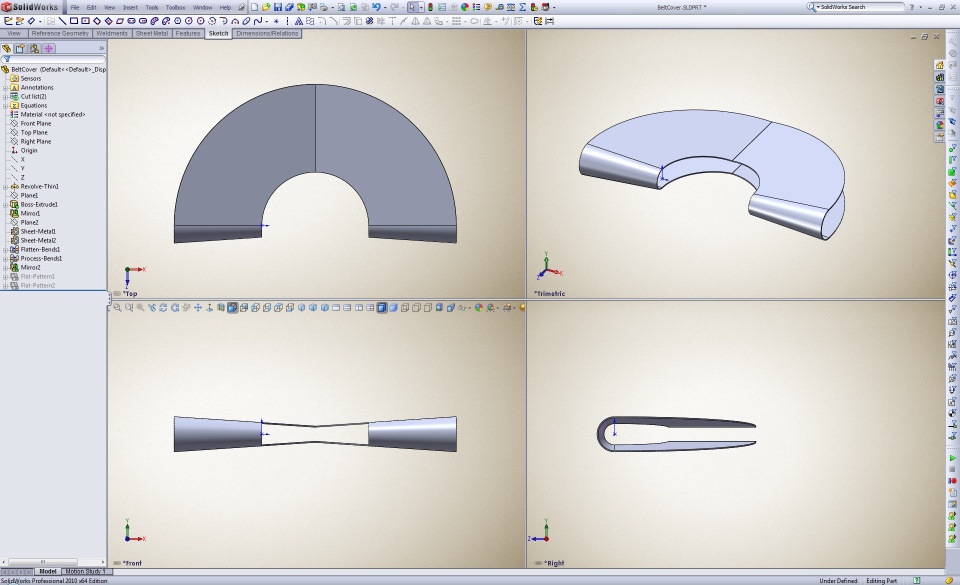The height and width of the screenshot is (585, 960).
Task: Open the DimXpertManager tab
Action: 48,48
